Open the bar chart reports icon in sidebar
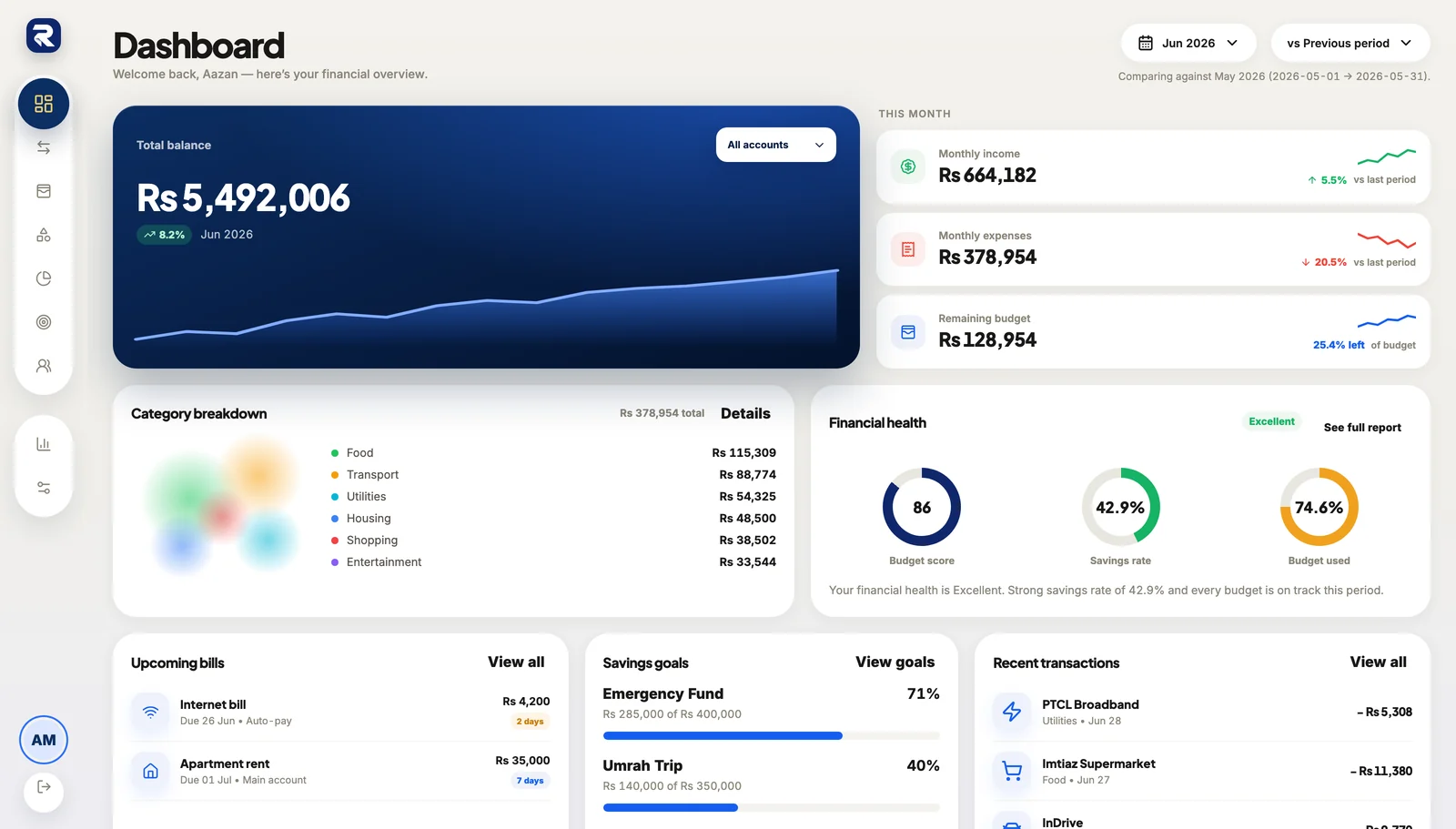1456x829 pixels. pyautogui.click(x=44, y=444)
